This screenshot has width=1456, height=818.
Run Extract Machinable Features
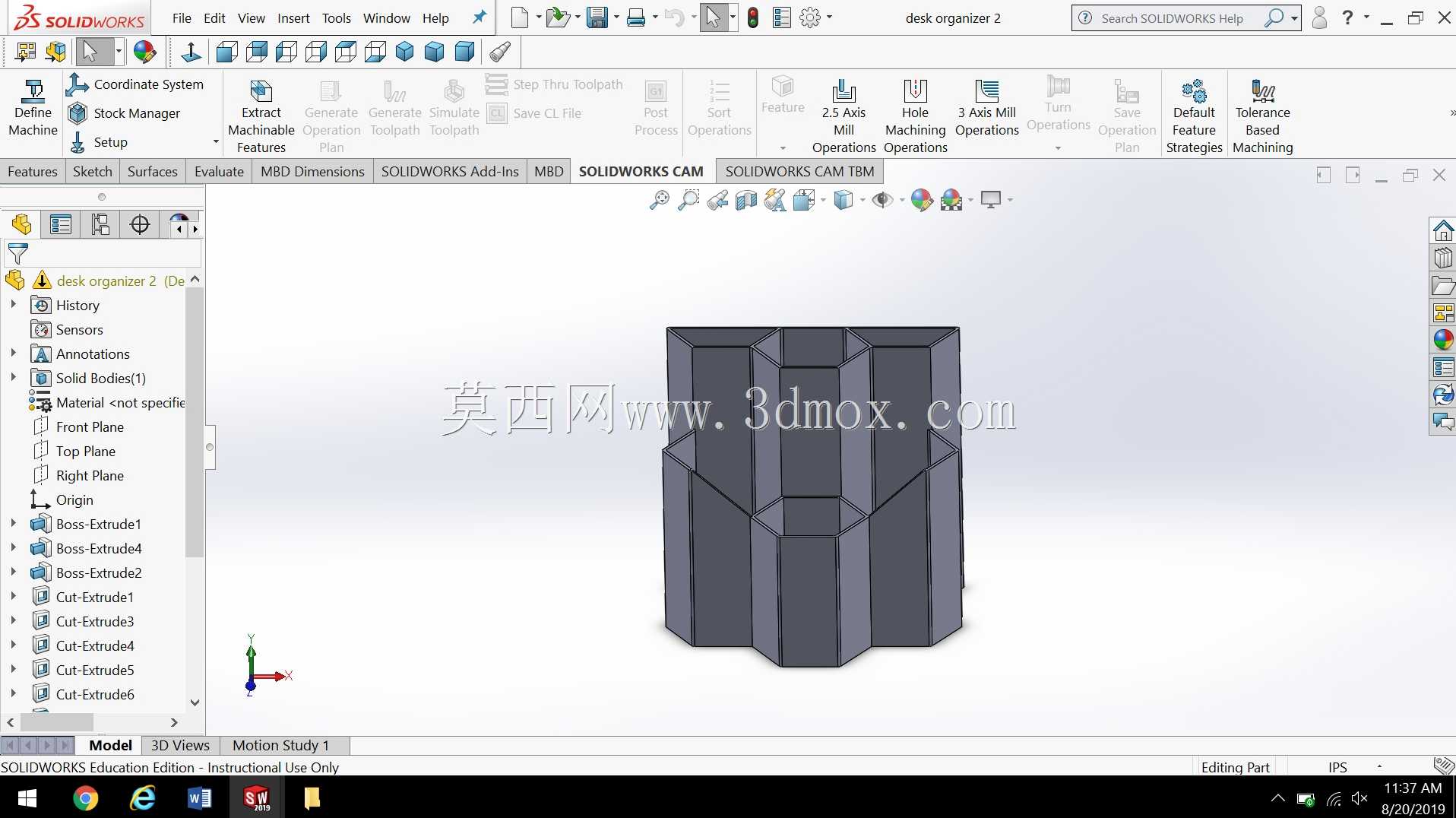click(261, 116)
